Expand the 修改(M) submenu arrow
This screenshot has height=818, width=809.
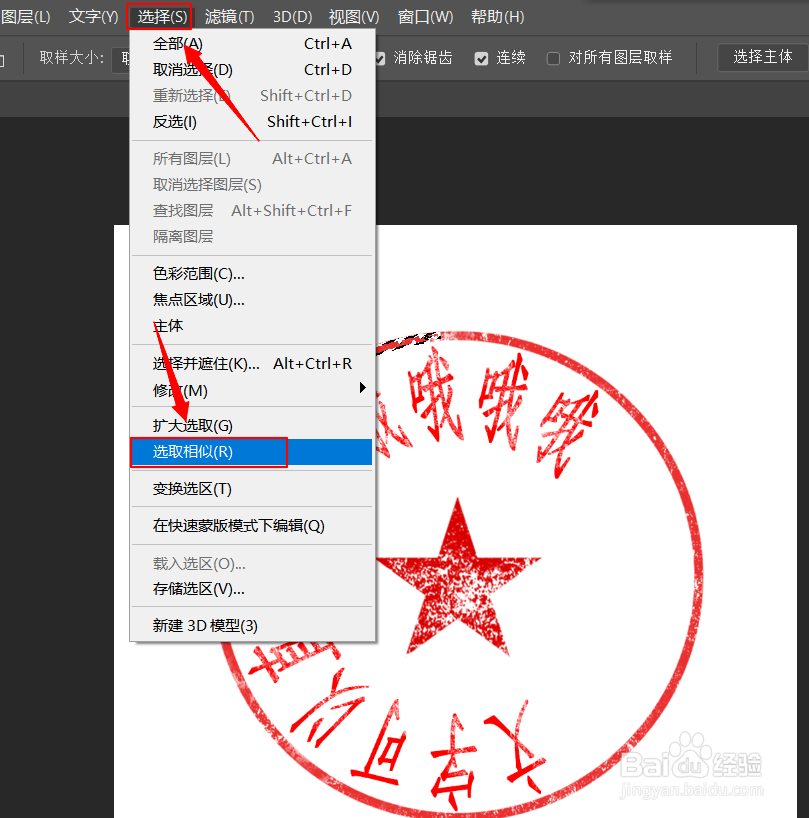pyautogui.click(x=362, y=390)
